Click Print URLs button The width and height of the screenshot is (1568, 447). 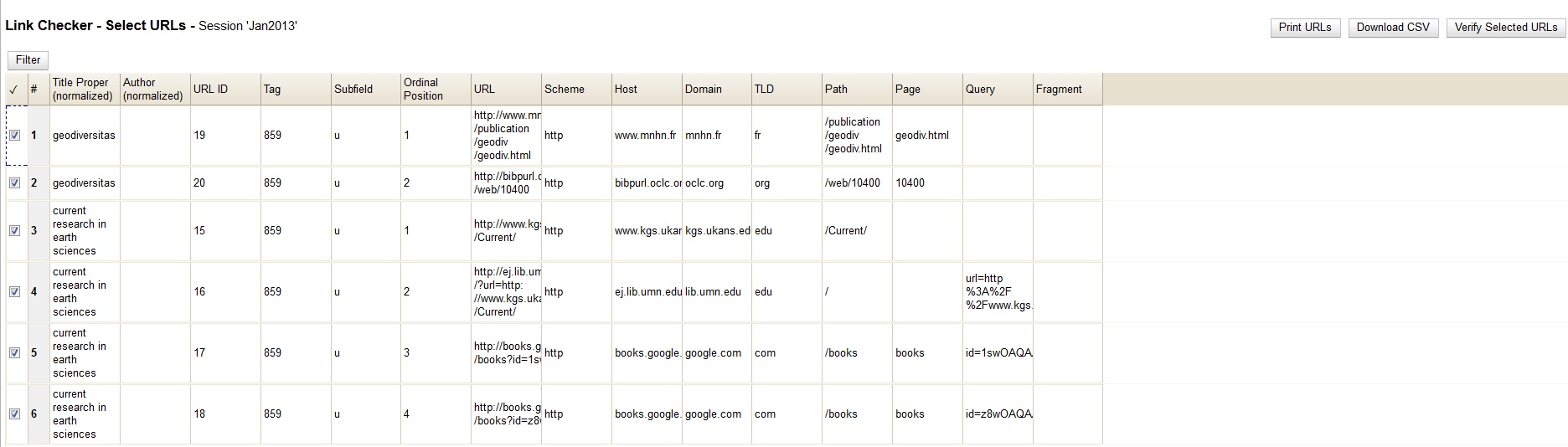pos(1305,28)
